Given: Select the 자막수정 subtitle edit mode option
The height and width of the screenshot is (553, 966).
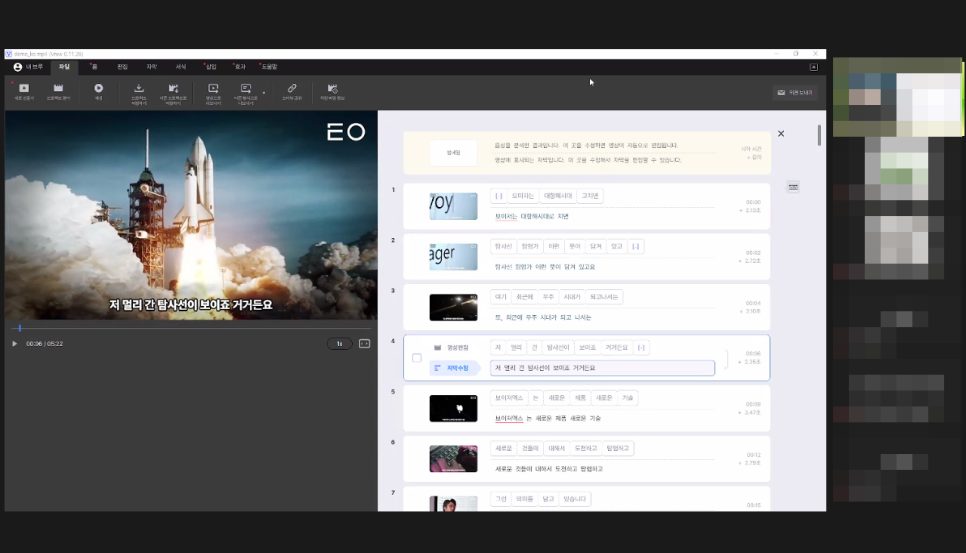Looking at the screenshot, I should [x=452, y=368].
